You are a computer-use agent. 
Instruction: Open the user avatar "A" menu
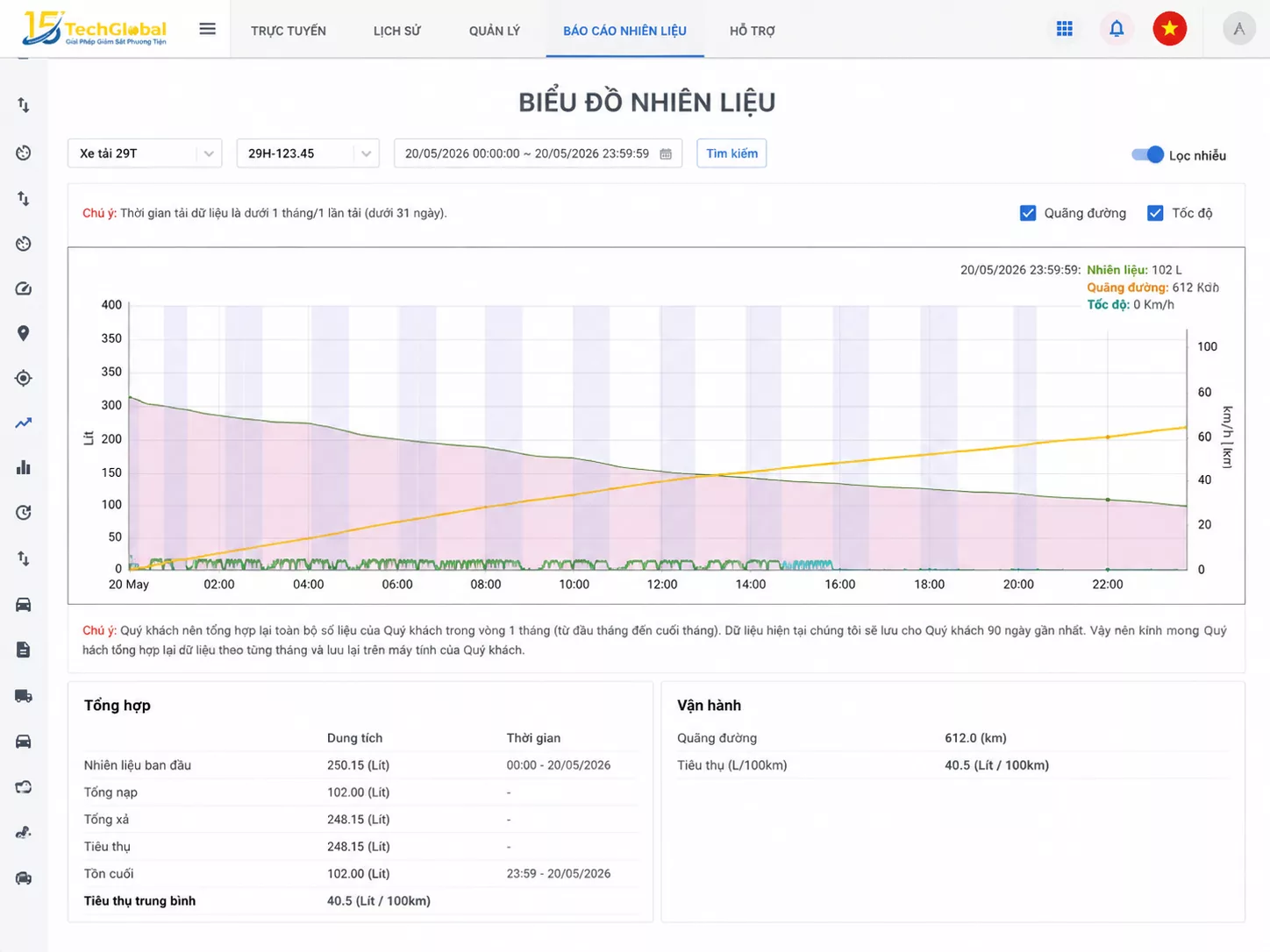[x=1239, y=29]
